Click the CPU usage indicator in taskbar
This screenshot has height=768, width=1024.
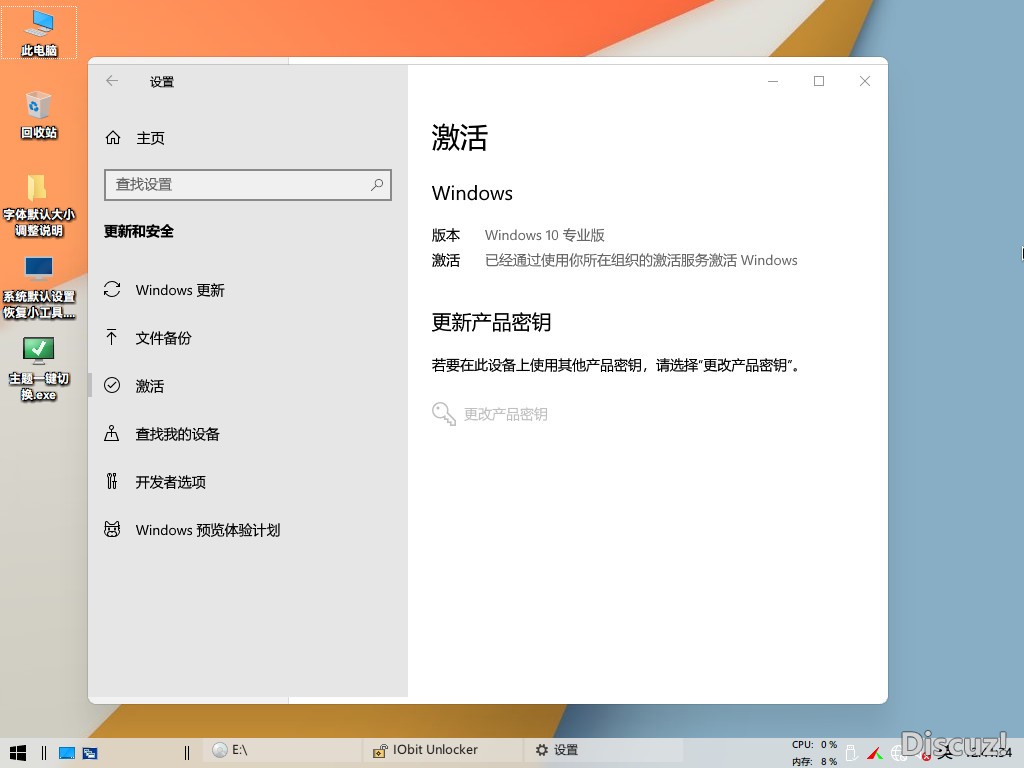pos(814,744)
